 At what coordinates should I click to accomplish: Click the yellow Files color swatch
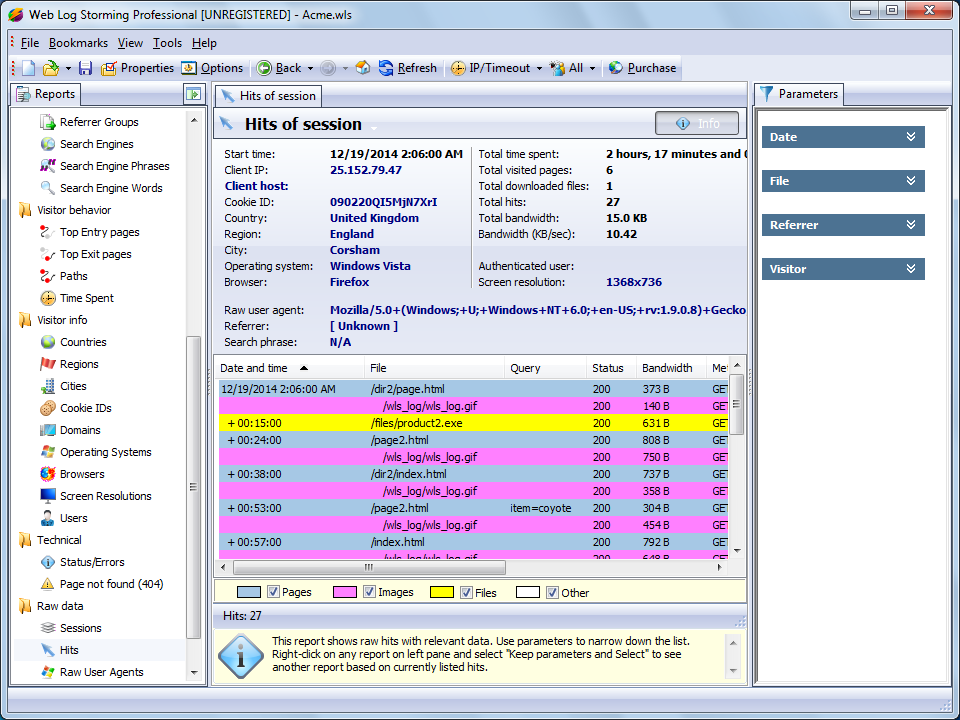click(442, 591)
